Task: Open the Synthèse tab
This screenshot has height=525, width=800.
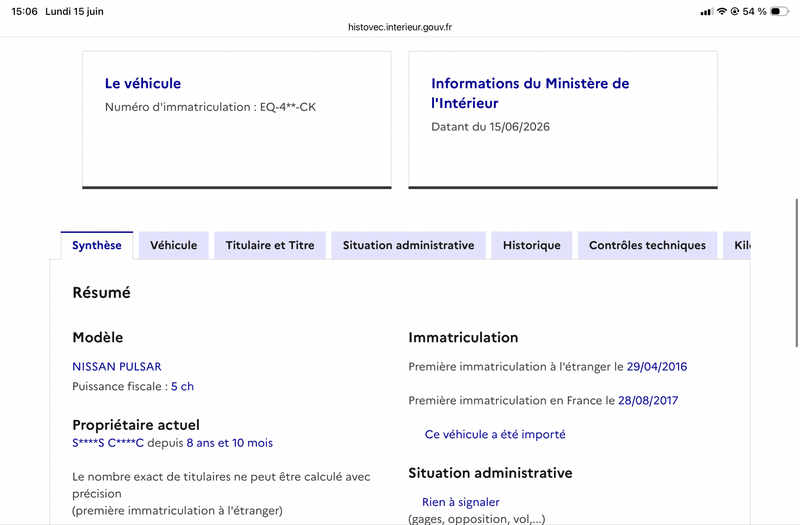Action: tap(96, 245)
